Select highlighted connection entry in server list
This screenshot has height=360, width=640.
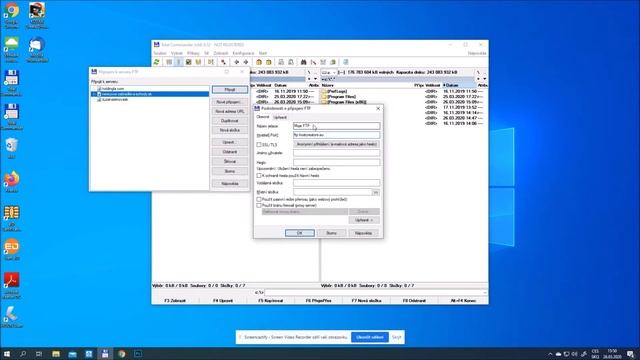[x=150, y=94]
